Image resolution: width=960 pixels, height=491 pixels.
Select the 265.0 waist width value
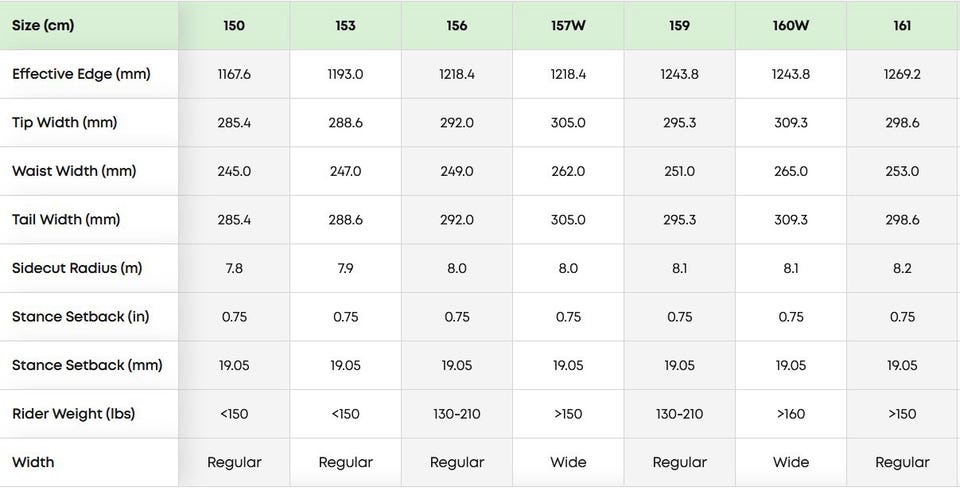tap(791, 171)
